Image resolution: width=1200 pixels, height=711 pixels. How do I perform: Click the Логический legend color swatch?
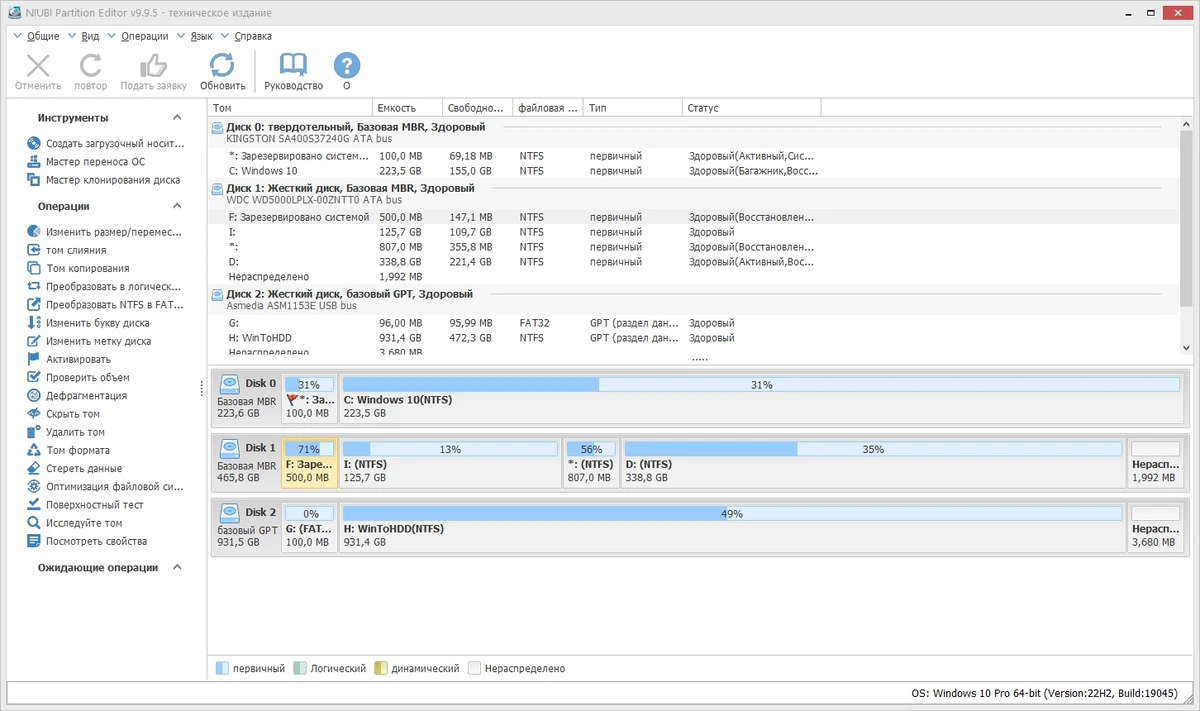click(300, 668)
